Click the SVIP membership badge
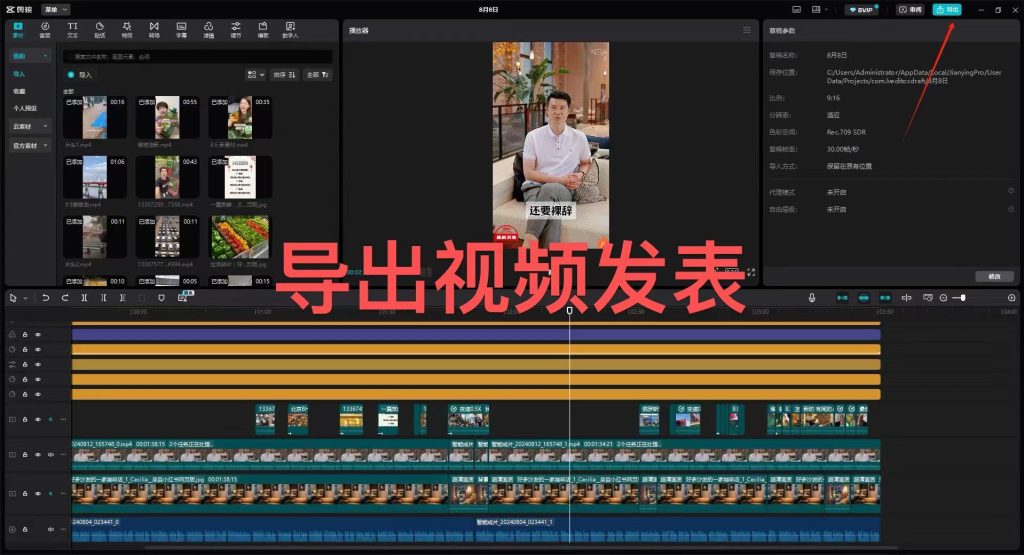This screenshot has width=1024, height=555. click(x=862, y=10)
